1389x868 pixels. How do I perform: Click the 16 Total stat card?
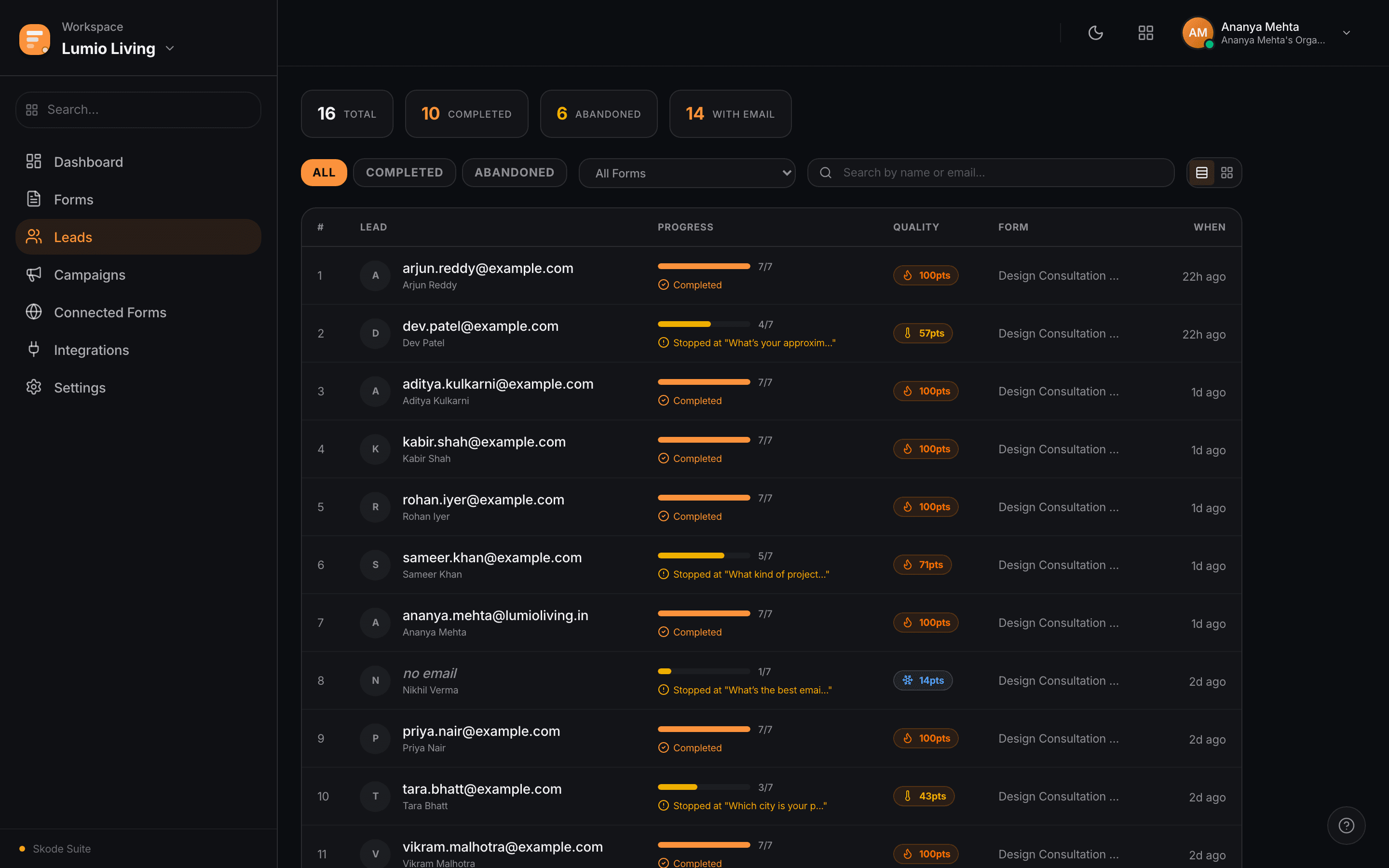[x=347, y=114]
